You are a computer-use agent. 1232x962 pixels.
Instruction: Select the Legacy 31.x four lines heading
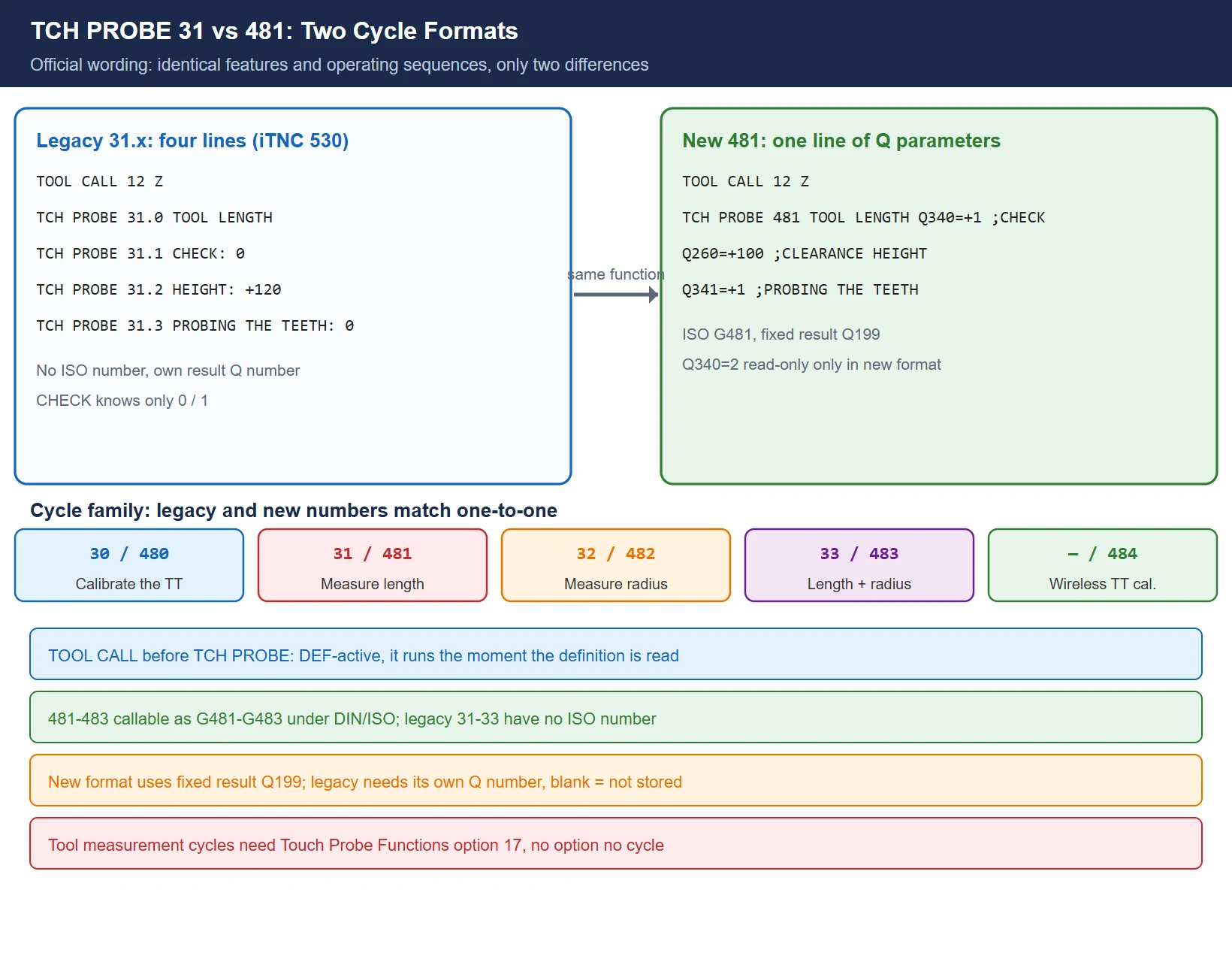click(x=192, y=141)
